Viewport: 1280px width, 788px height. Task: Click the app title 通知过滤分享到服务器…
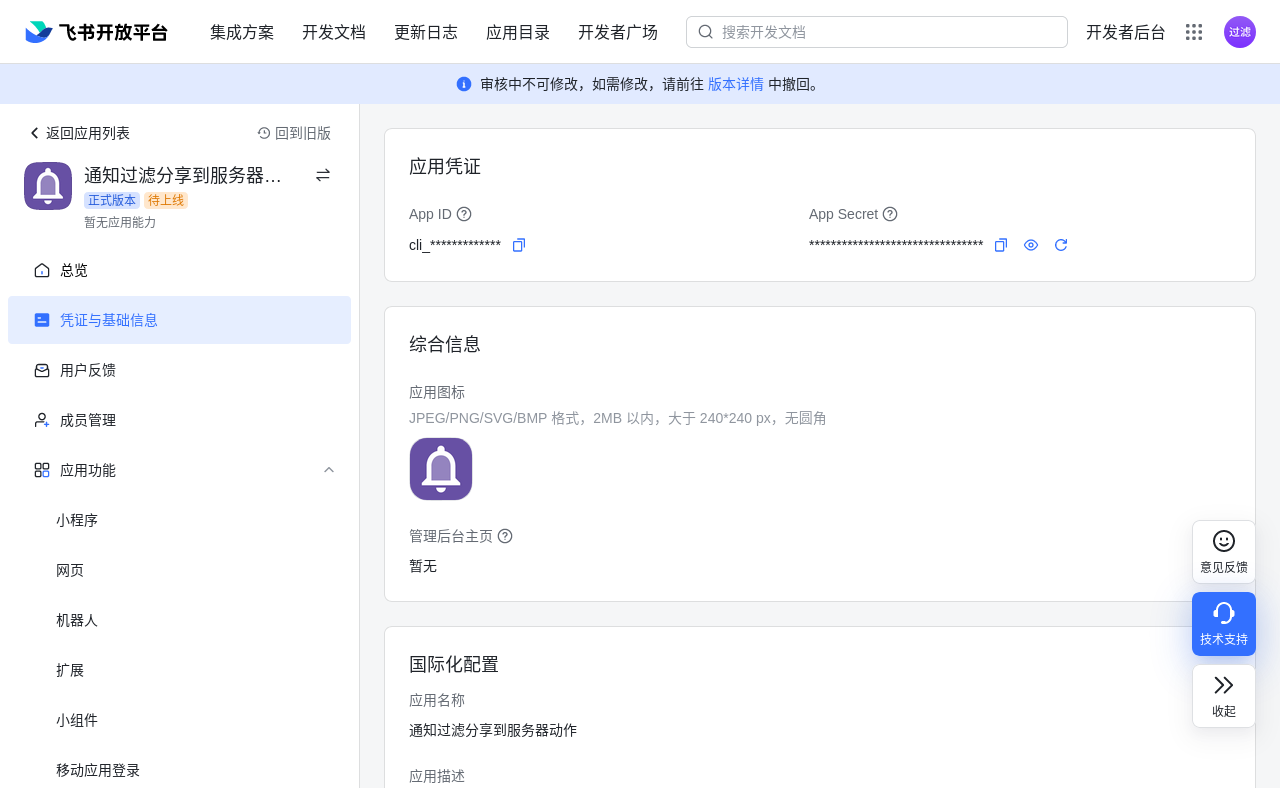[183, 176]
